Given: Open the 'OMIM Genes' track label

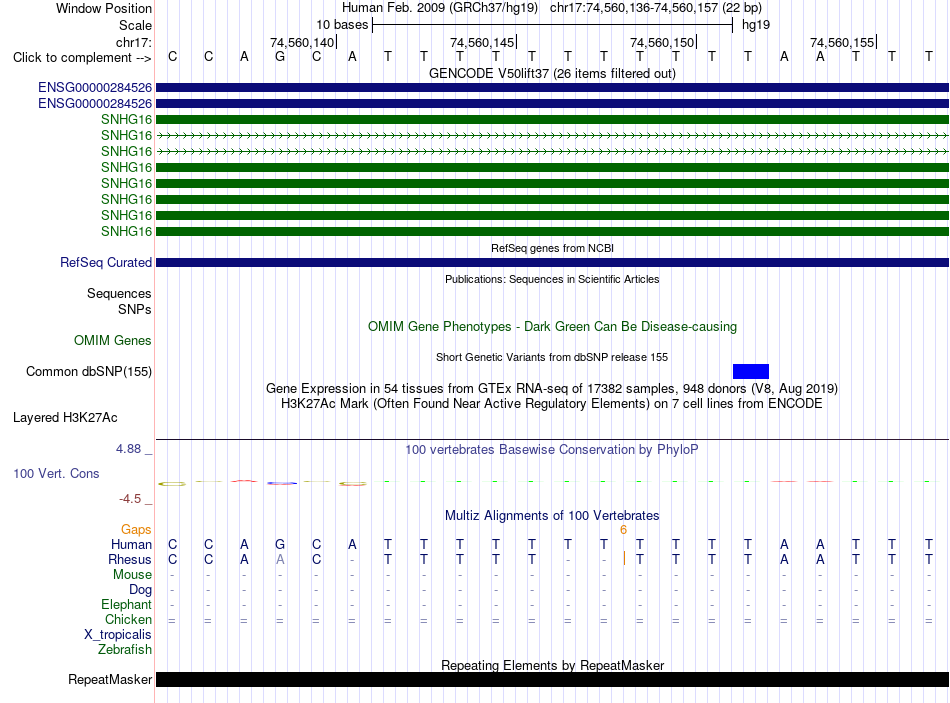Looking at the screenshot, I should tap(112, 341).
